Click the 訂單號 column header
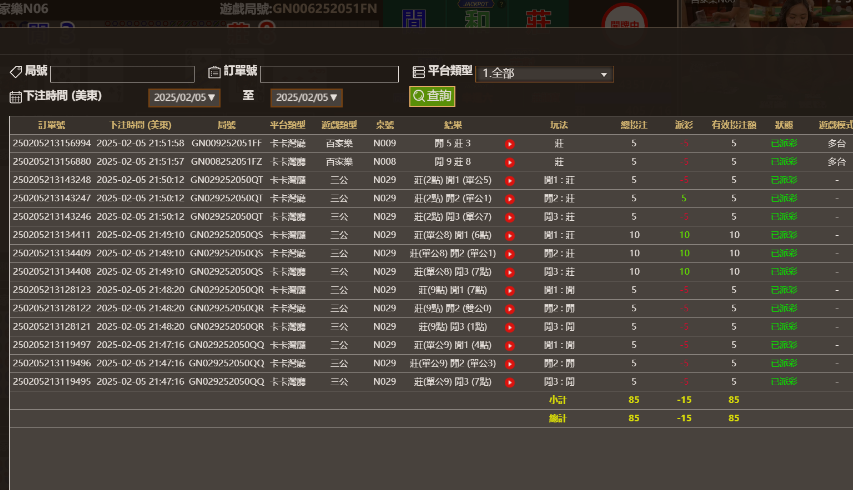The height and width of the screenshot is (490, 853). click(51, 125)
